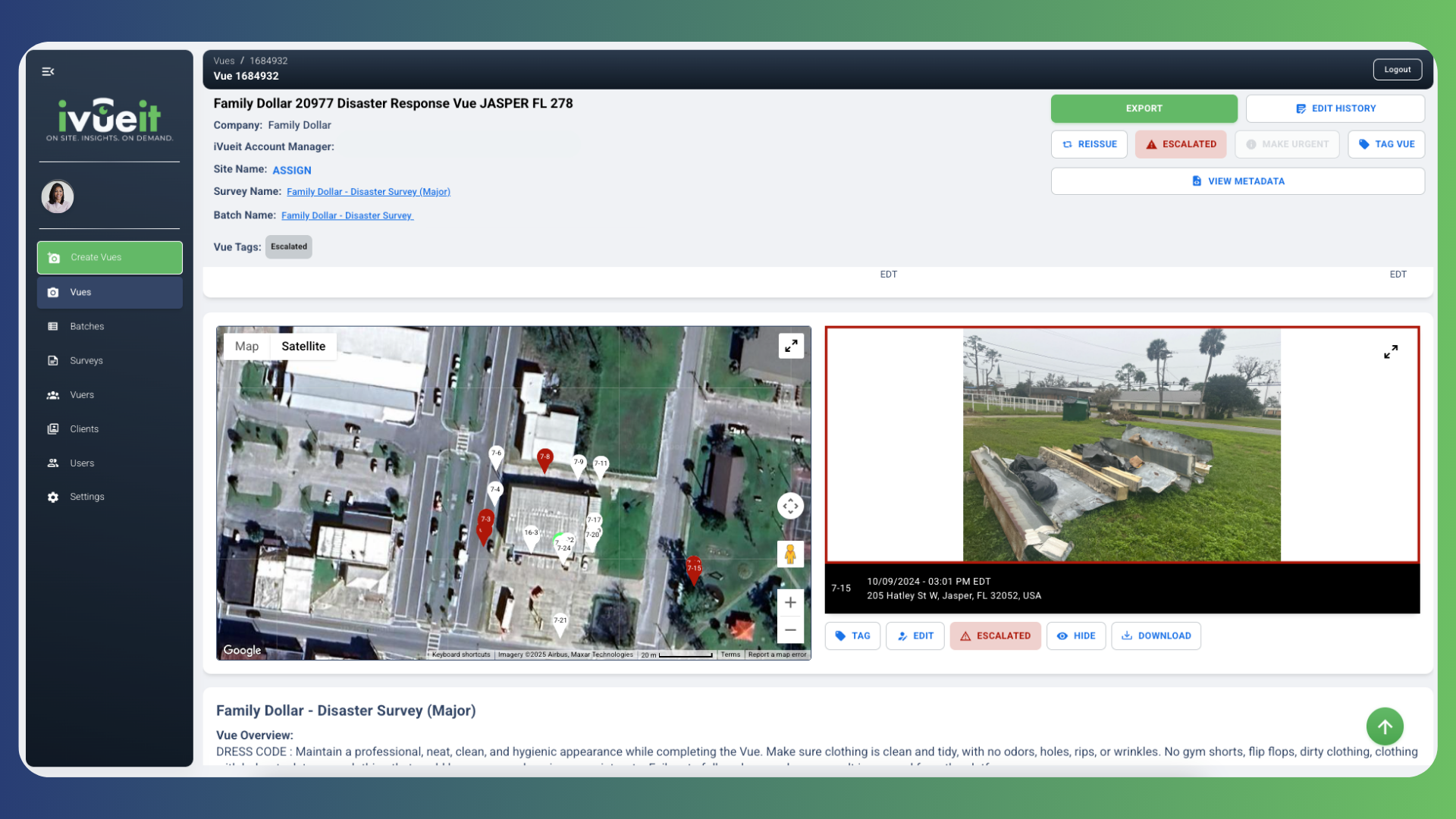The width and height of the screenshot is (1456, 819).
Task: Open the Clients page
Action: 110,428
